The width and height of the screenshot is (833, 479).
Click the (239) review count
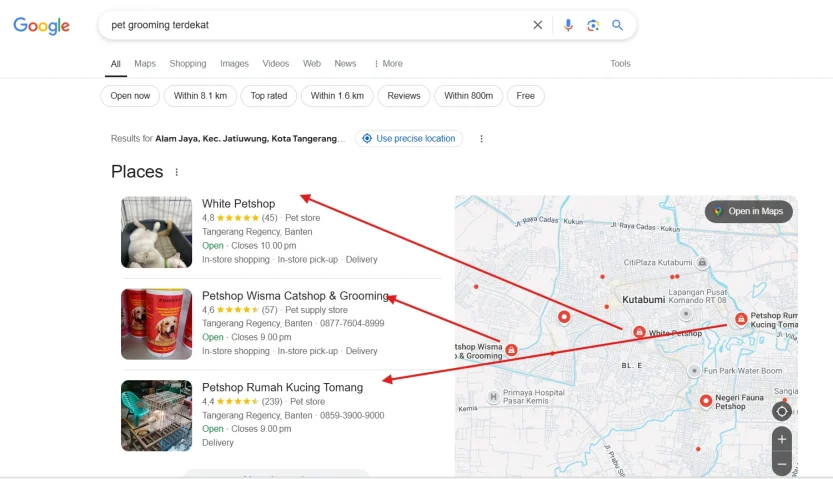click(x=272, y=401)
